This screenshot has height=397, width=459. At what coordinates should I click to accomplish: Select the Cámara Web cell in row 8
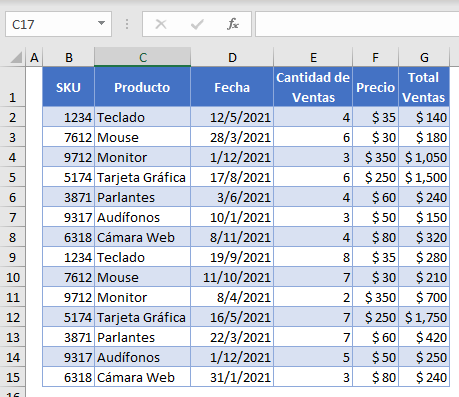point(142,237)
